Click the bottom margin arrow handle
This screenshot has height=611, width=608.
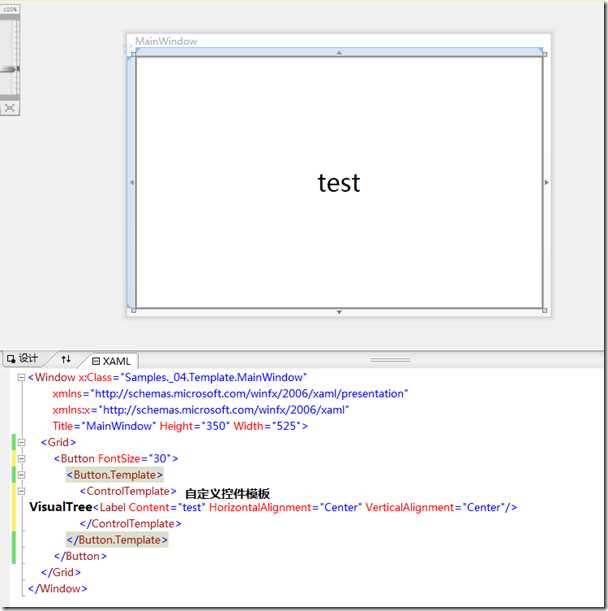(x=339, y=313)
